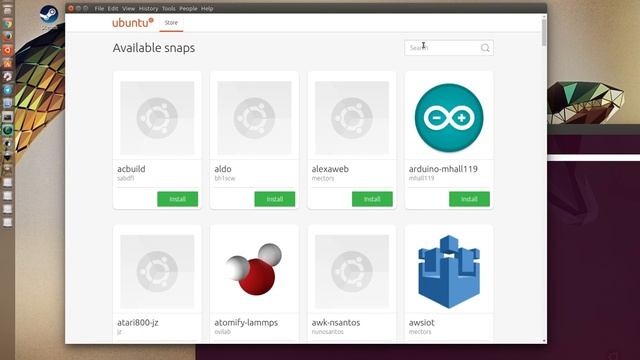Open the aldo placeholder thumbnail
Viewport: 640px width, 360px height.
point(254,118)
